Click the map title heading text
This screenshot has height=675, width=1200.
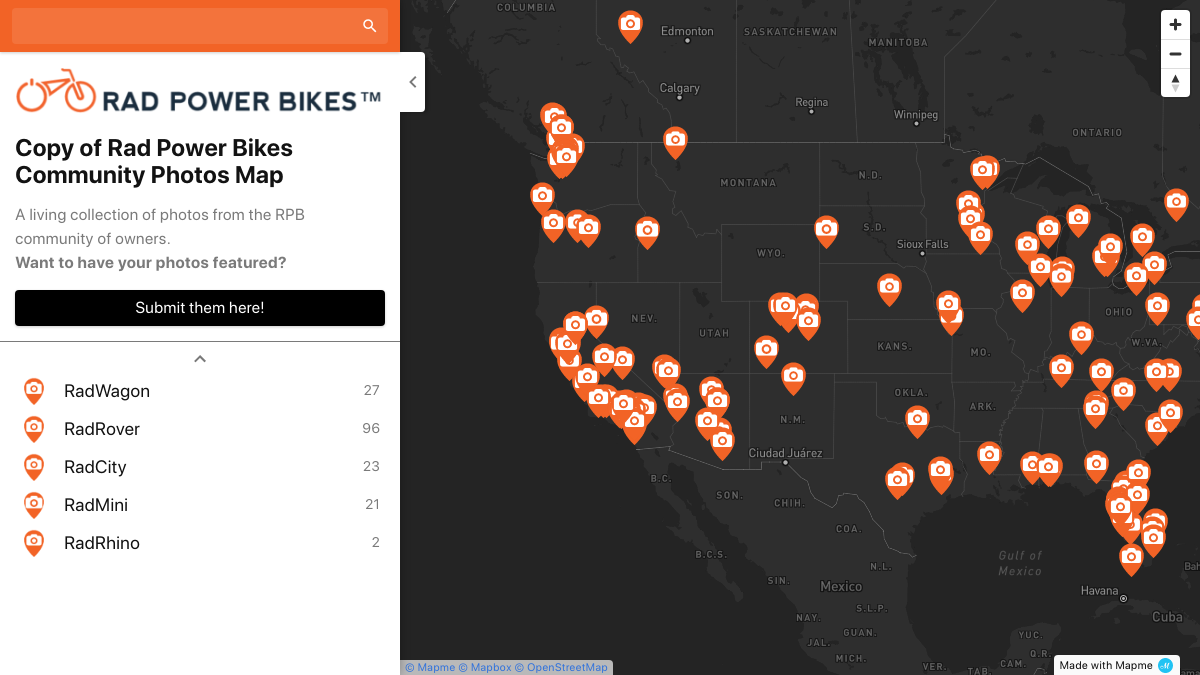(154, 161)
